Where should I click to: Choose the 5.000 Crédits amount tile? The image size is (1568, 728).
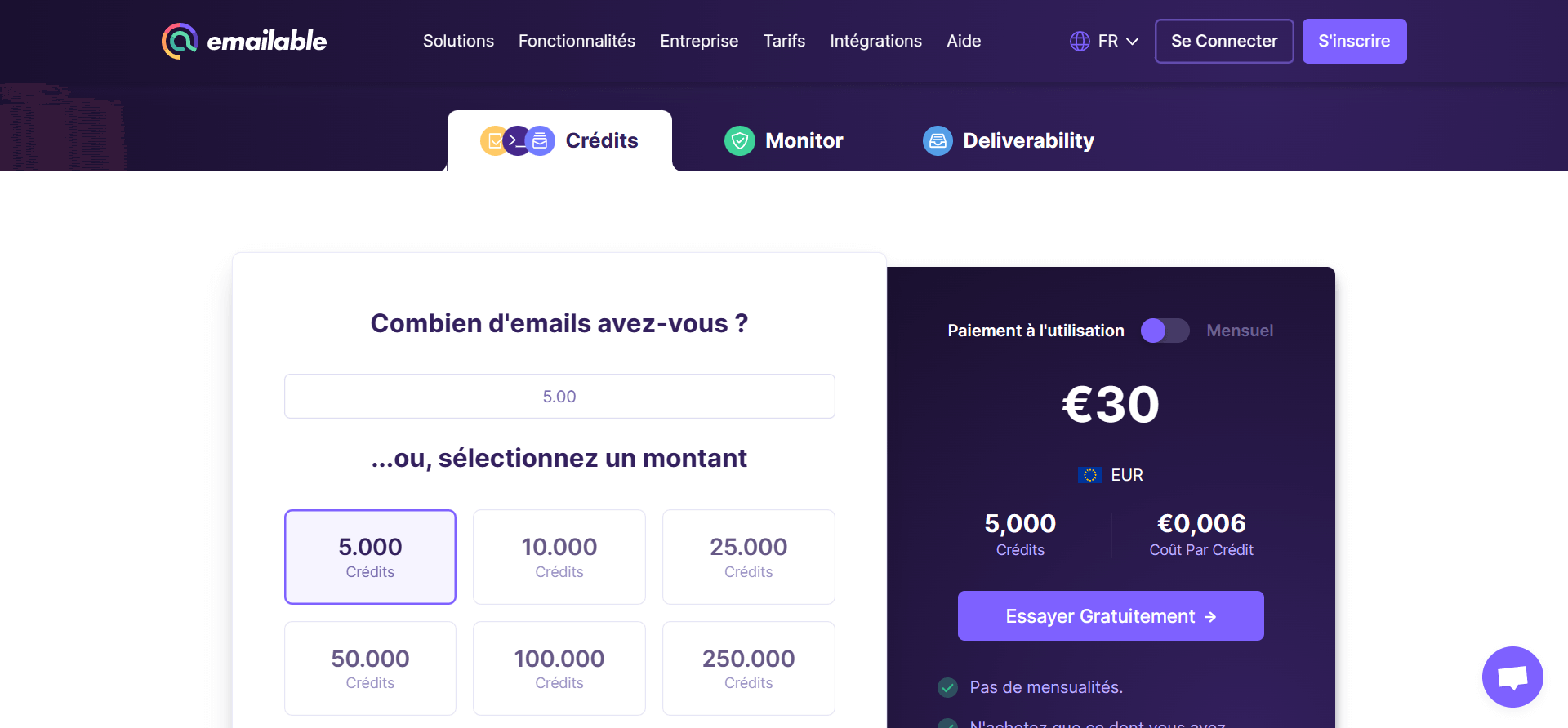pyautogui.click(x=370, y=557)
